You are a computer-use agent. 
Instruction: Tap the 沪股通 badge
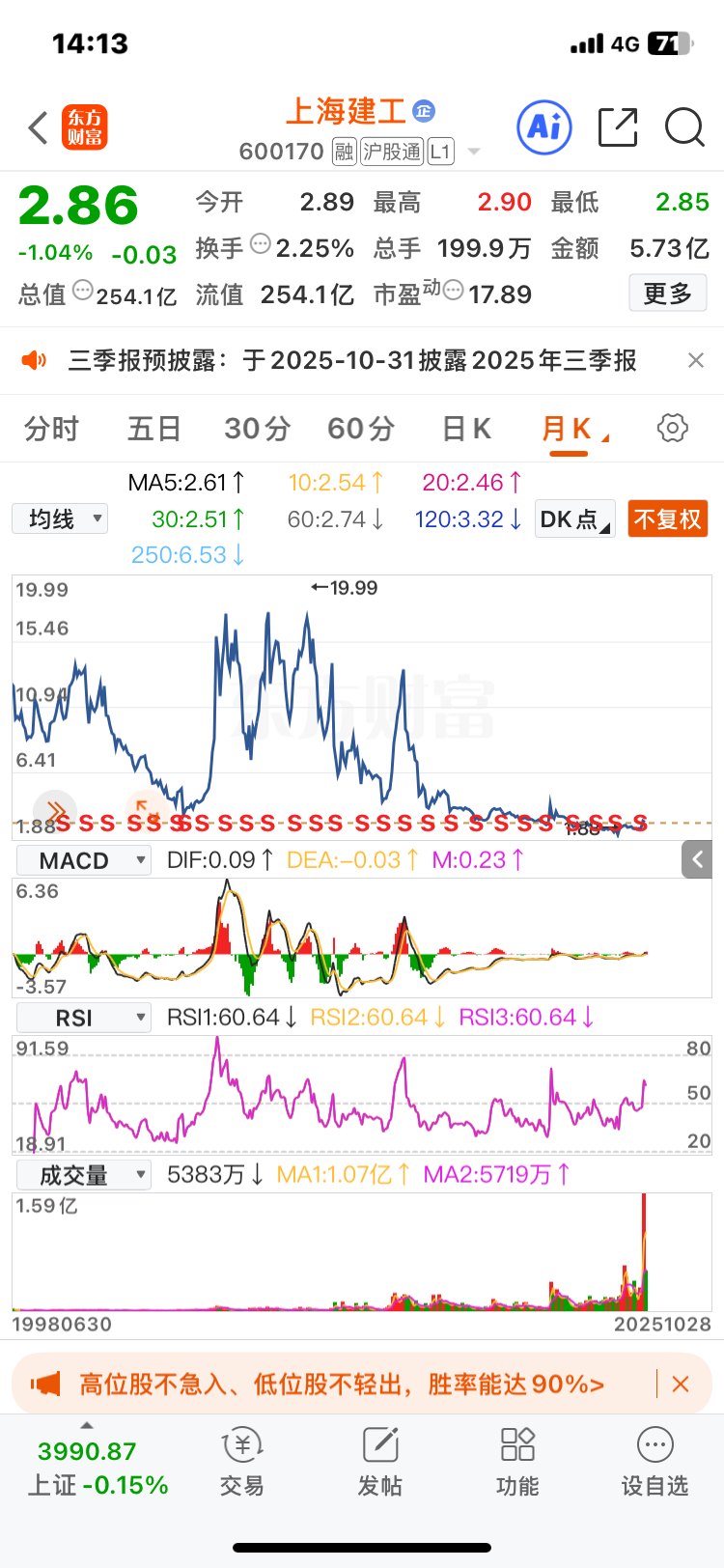coord(392,152)
